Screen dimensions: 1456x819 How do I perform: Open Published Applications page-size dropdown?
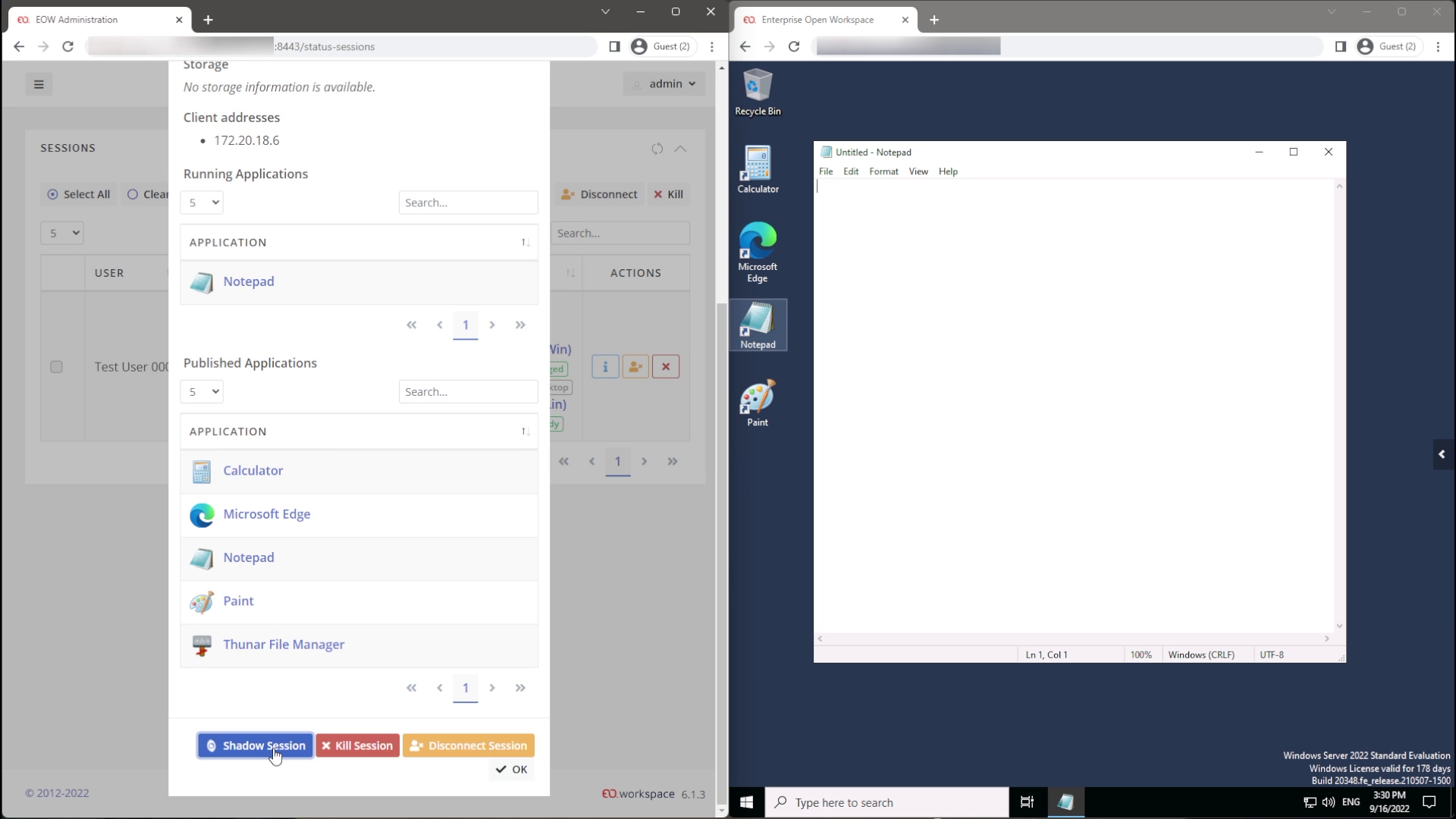[x=202, y=392]
